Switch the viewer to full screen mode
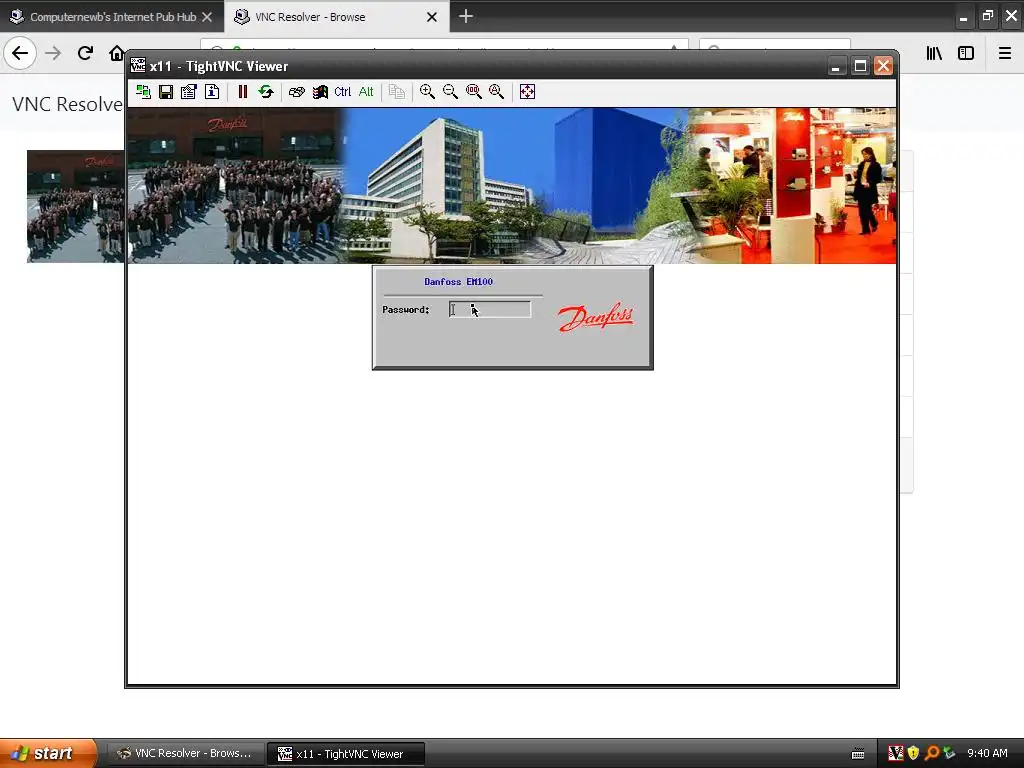1024x768 pixels. [528, 92]
